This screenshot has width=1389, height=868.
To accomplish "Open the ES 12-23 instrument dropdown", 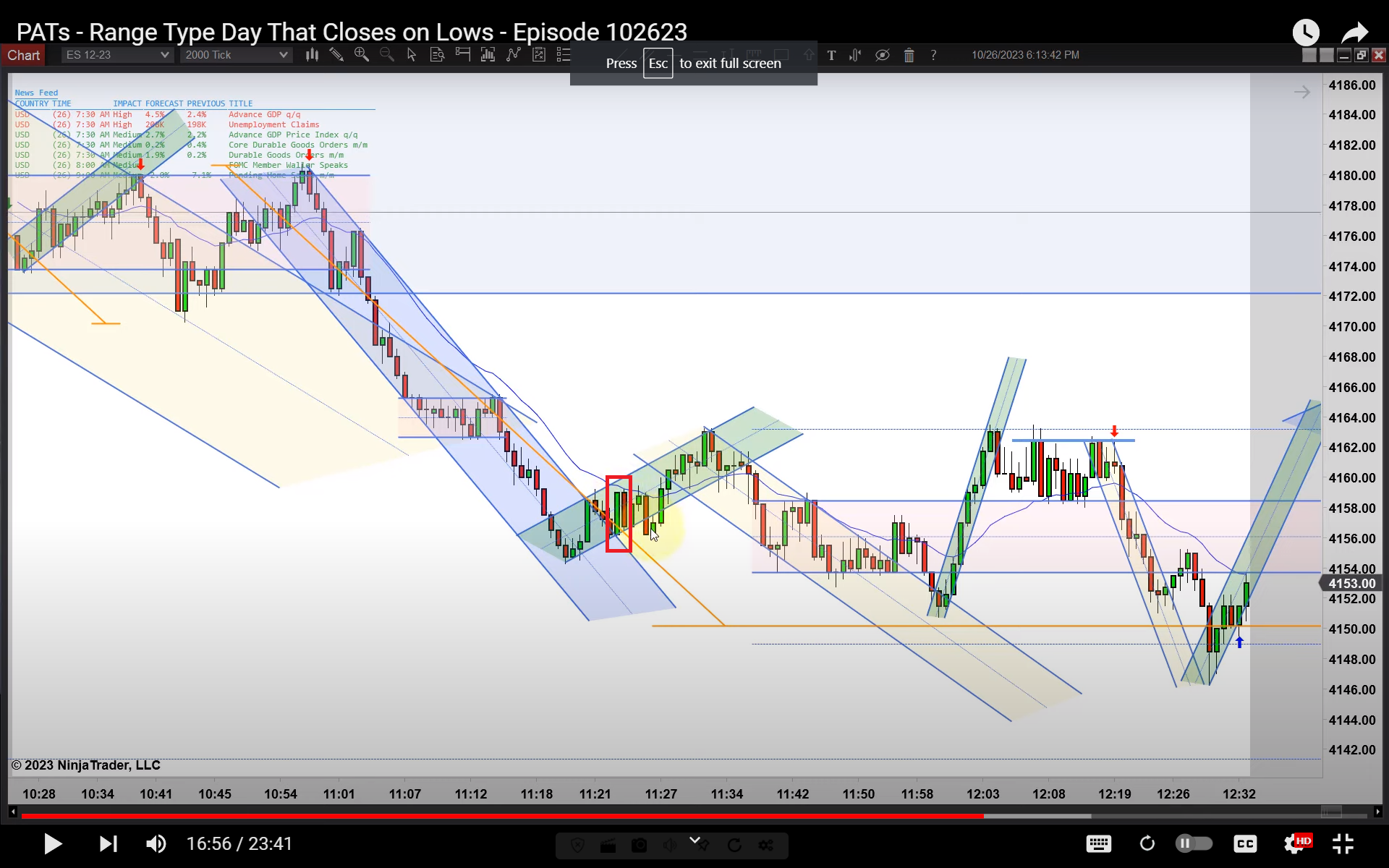I will click(x=117, y=55).
